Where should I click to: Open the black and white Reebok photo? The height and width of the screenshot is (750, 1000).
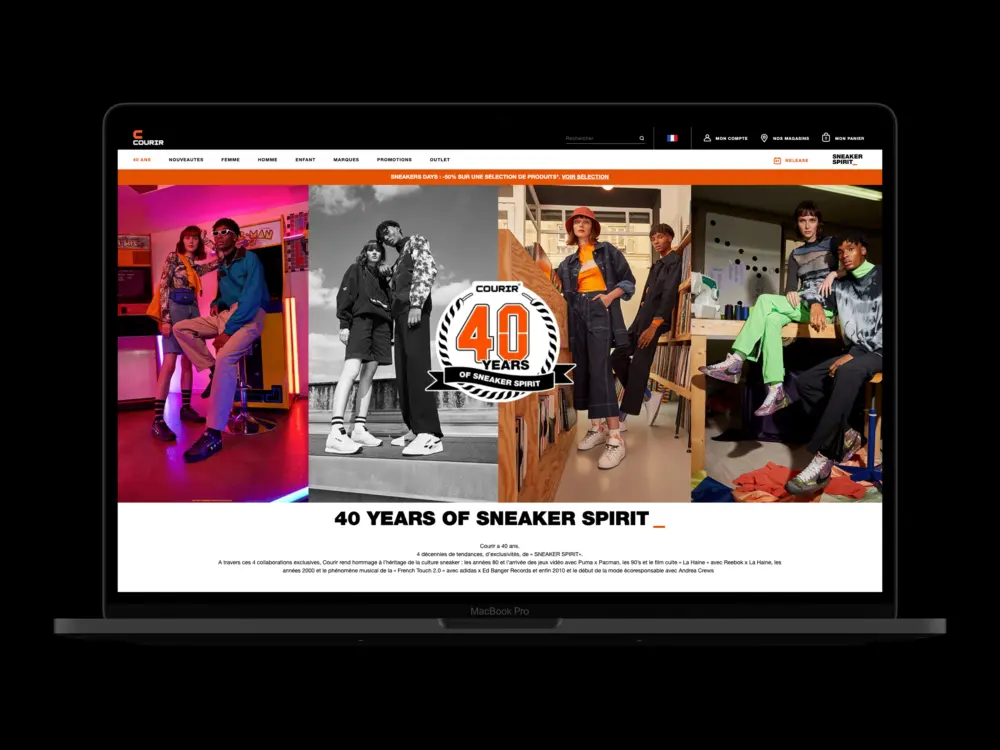(x=403, y=344)
